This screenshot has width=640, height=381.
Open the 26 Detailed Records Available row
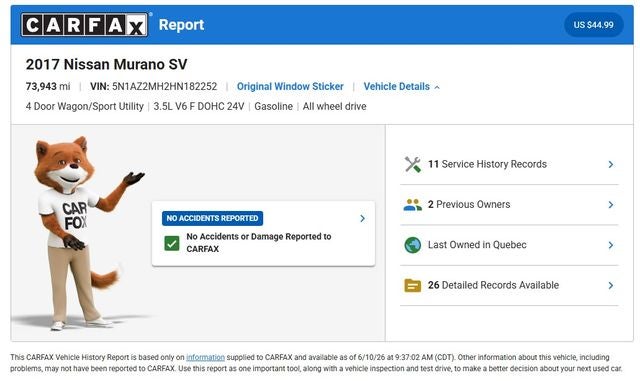[509, 285]
